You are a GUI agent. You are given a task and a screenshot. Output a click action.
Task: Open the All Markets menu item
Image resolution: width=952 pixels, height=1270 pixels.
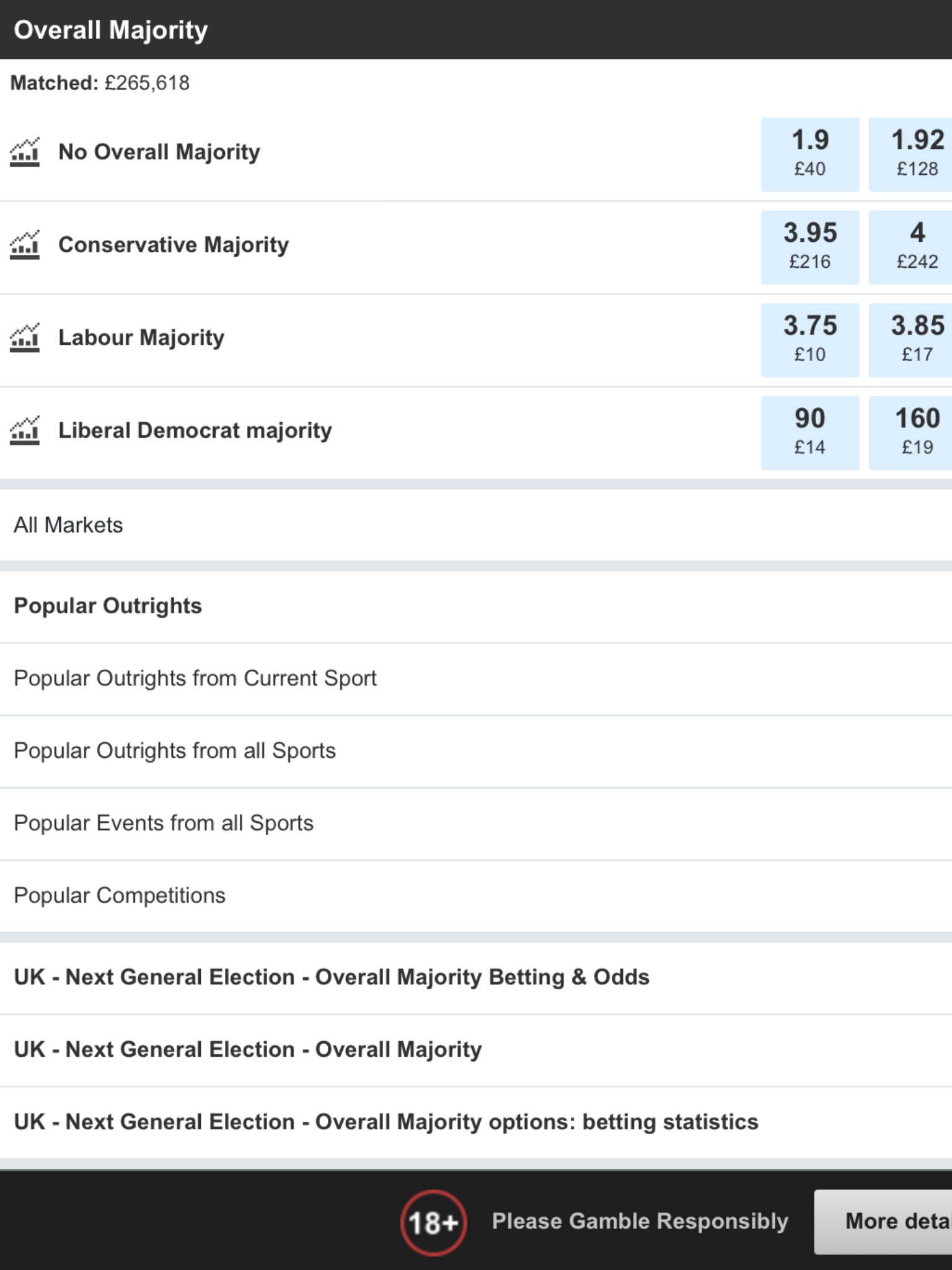pyautogui.click(x=476, y=525)
